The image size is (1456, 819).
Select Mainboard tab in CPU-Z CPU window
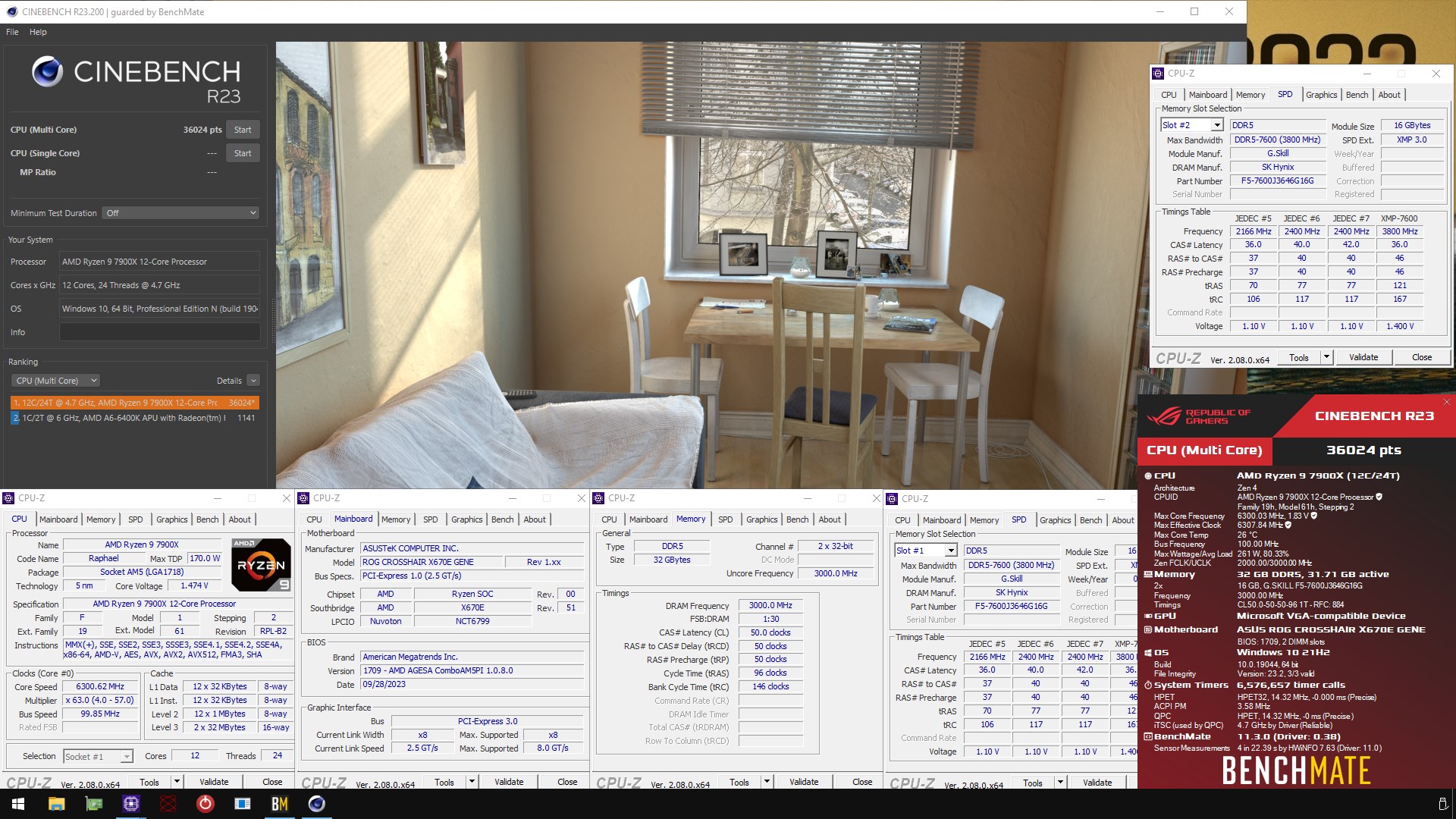click(58, 519)
